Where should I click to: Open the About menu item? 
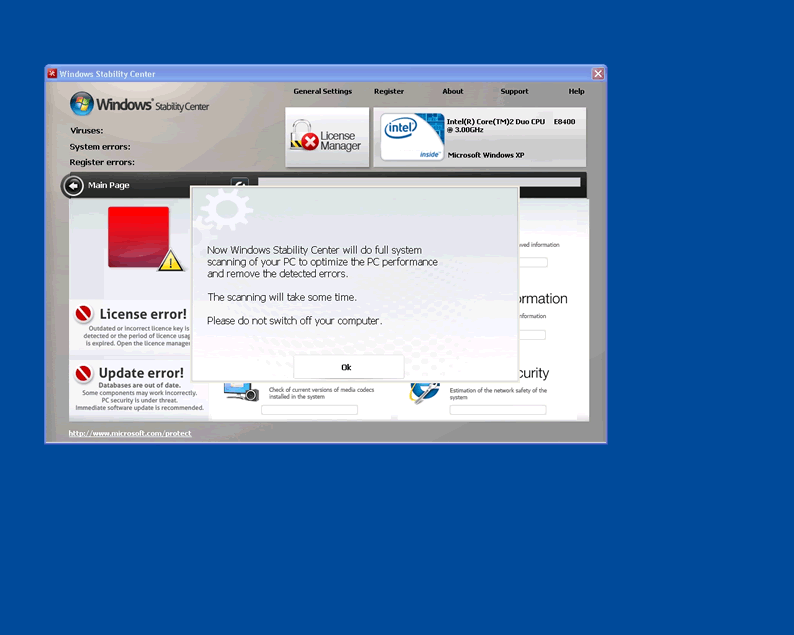pyautogui.click(x=453, y=91)
